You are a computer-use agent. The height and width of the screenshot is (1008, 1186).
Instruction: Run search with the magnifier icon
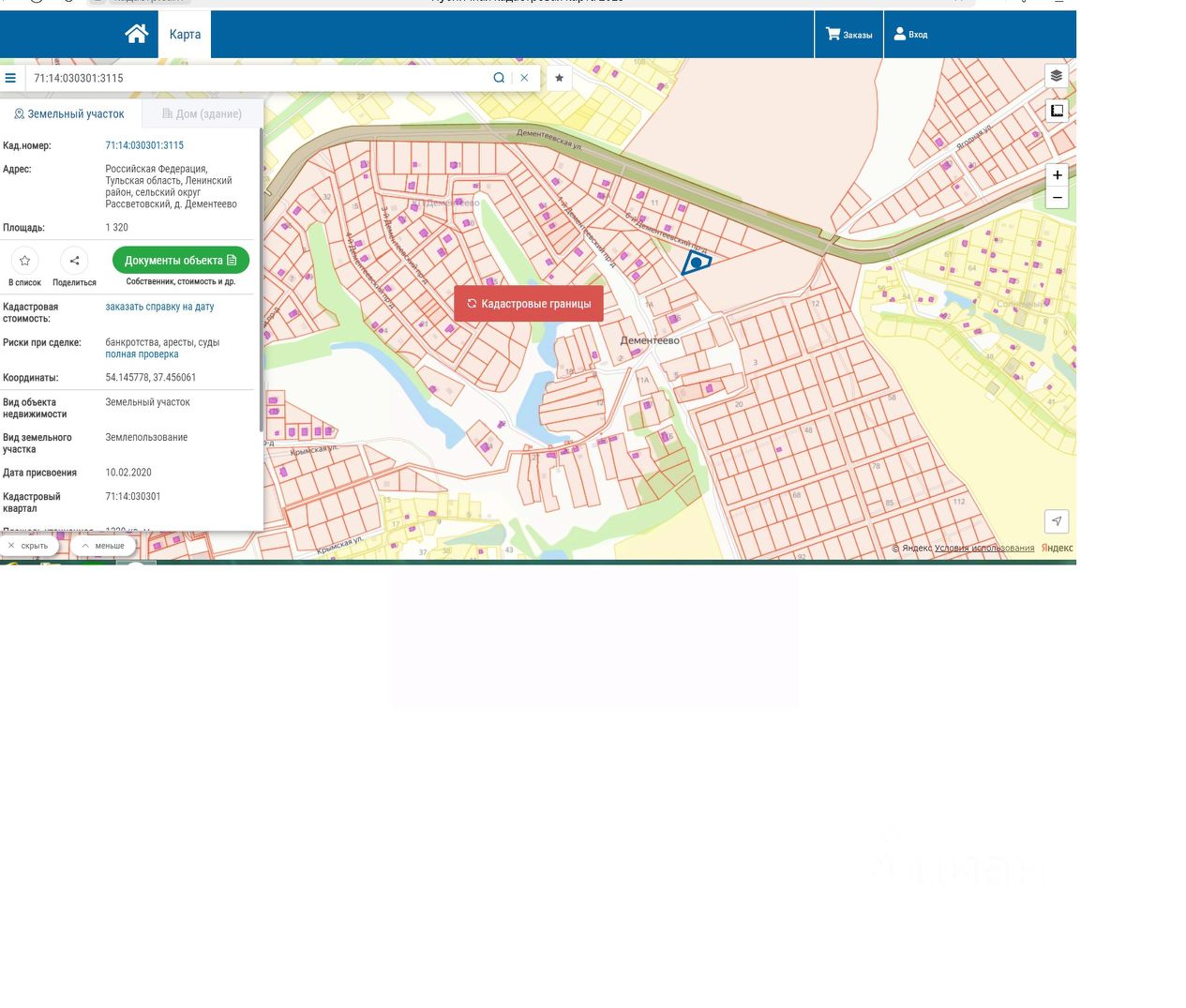(x=499, y=78)
